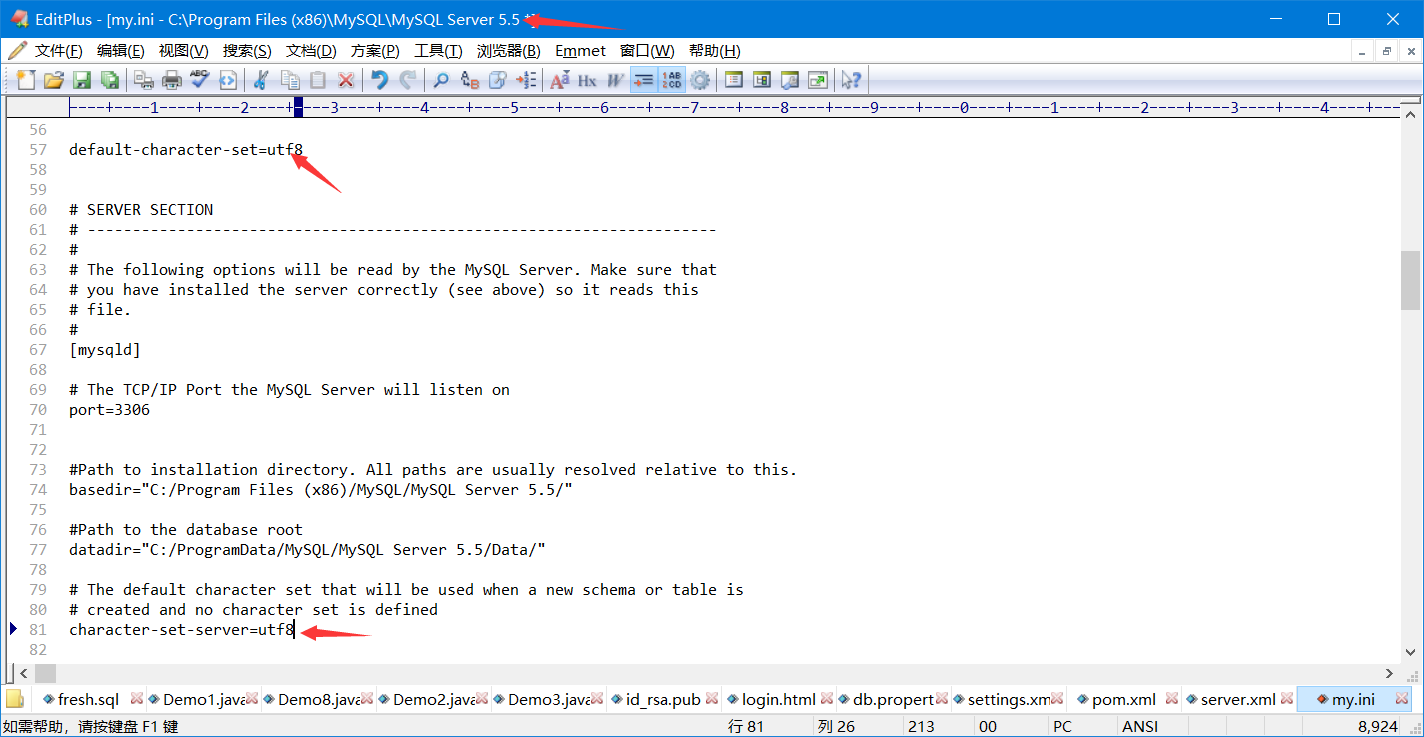Open Print Preview from the toolbar
This screenshot has width=1424, height=737.
tap(144, 80)
